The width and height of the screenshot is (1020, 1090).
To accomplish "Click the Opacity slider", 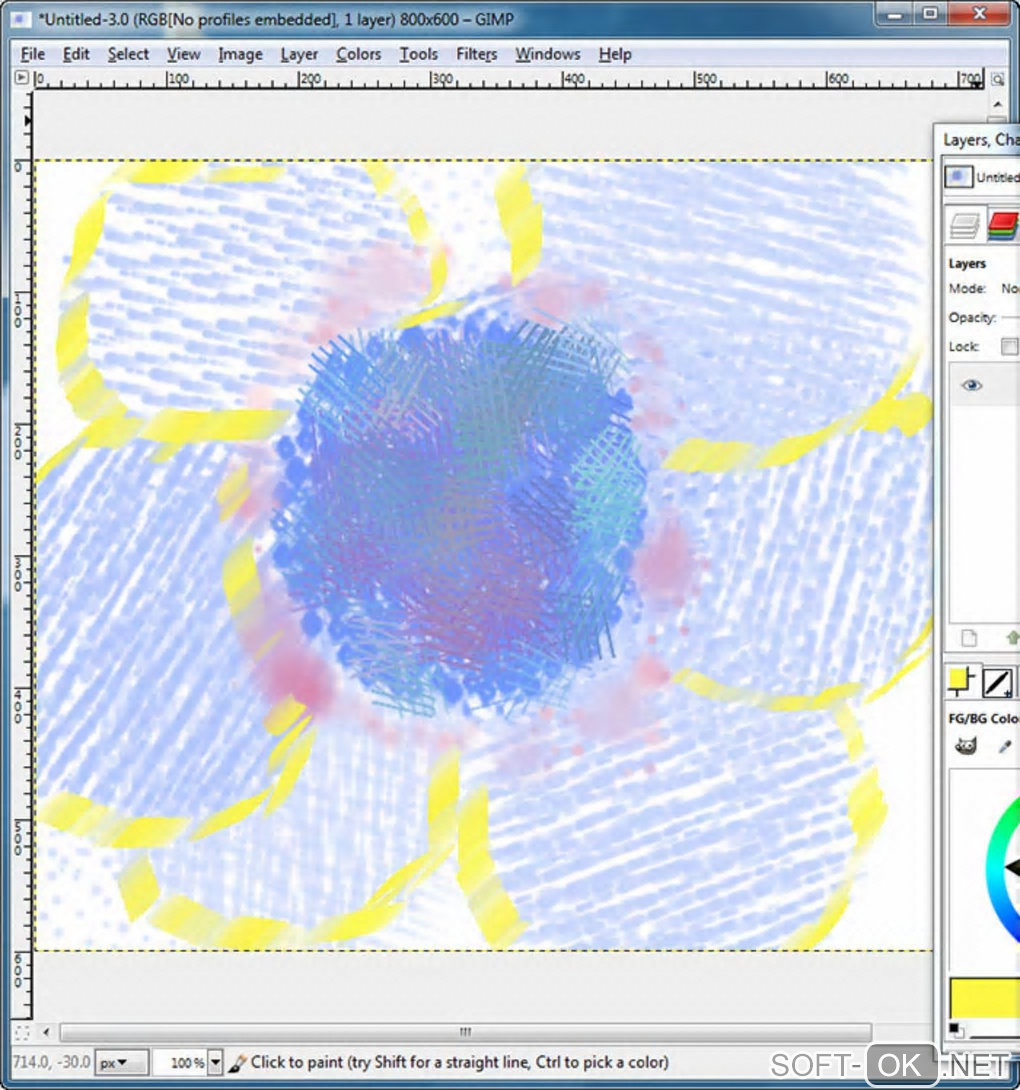I will point(1010,318).
